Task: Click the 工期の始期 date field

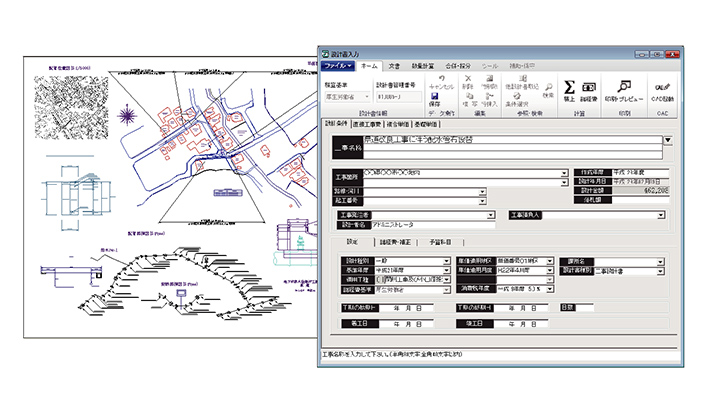Action: point(406,308)
